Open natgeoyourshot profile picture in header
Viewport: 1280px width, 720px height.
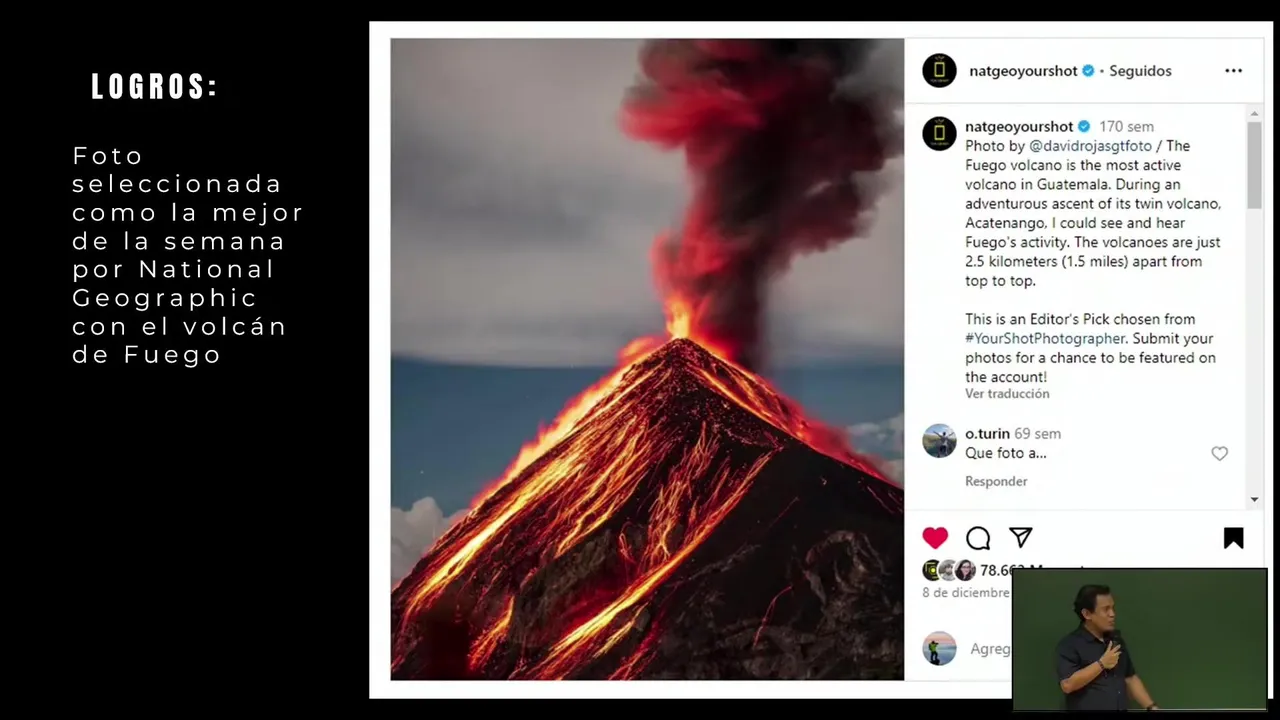pyautogui.click(x=939, y=71)
